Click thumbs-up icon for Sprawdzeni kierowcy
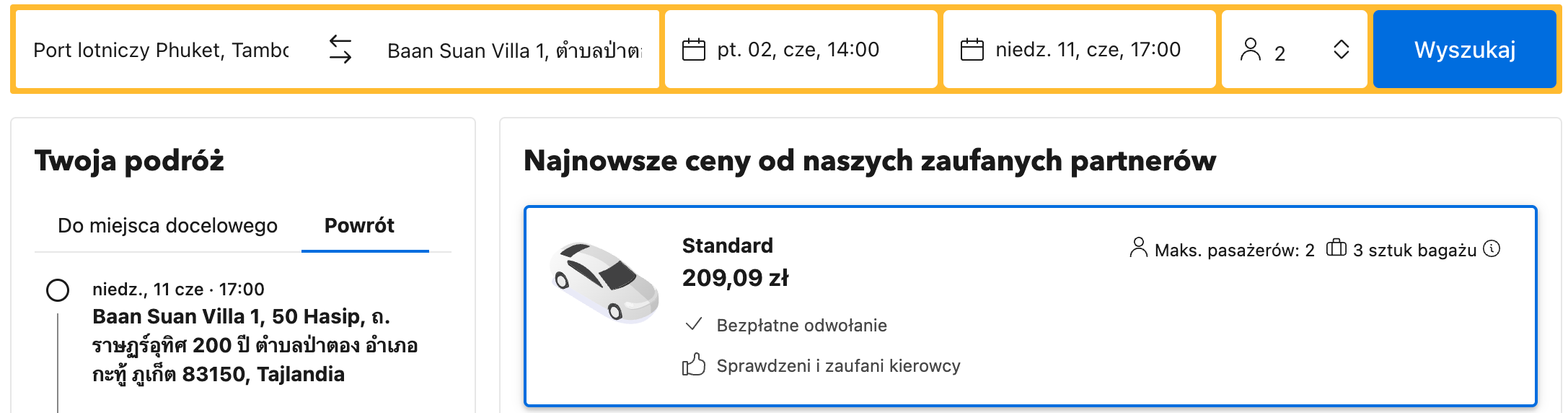1568x413 pixels. pyautogui.click(x=694, y=365)
